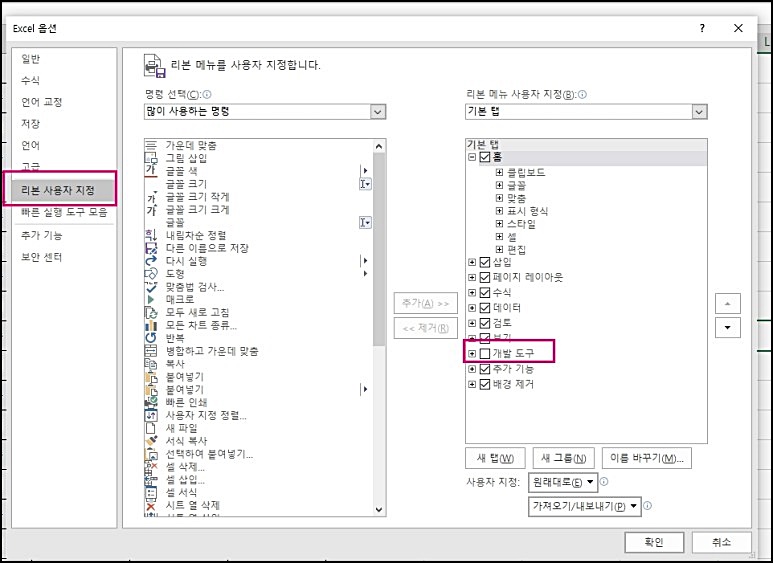The width and height of the screenshot is (773, 563).
Task: Click the 시트 열 삭제 icon
Action: (x=151, y=505)
